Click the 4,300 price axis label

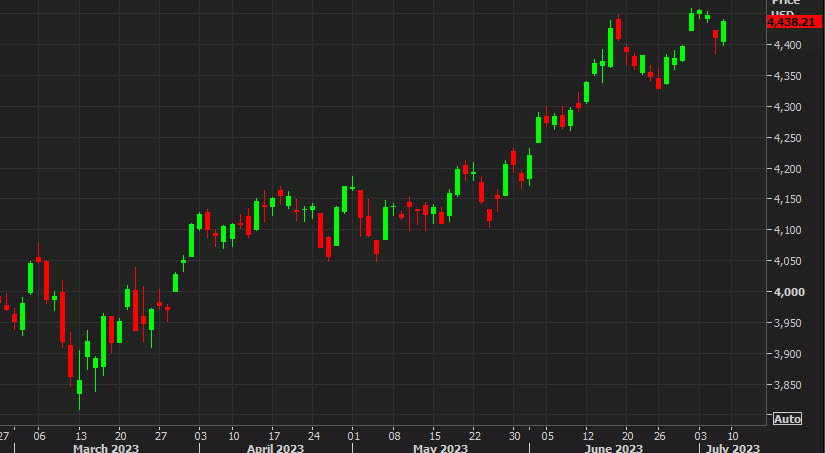click(787, 107)
